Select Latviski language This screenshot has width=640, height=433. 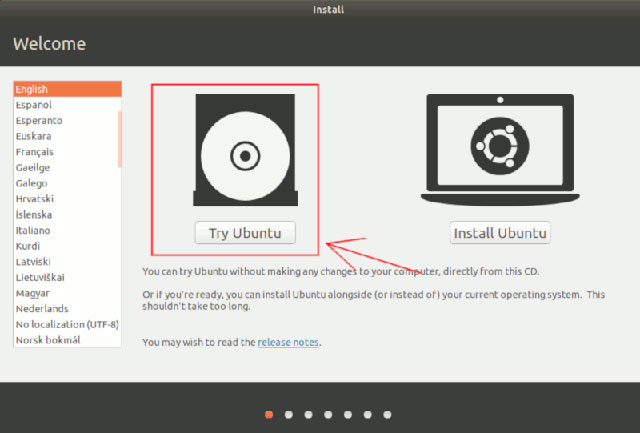pos(68,262)
